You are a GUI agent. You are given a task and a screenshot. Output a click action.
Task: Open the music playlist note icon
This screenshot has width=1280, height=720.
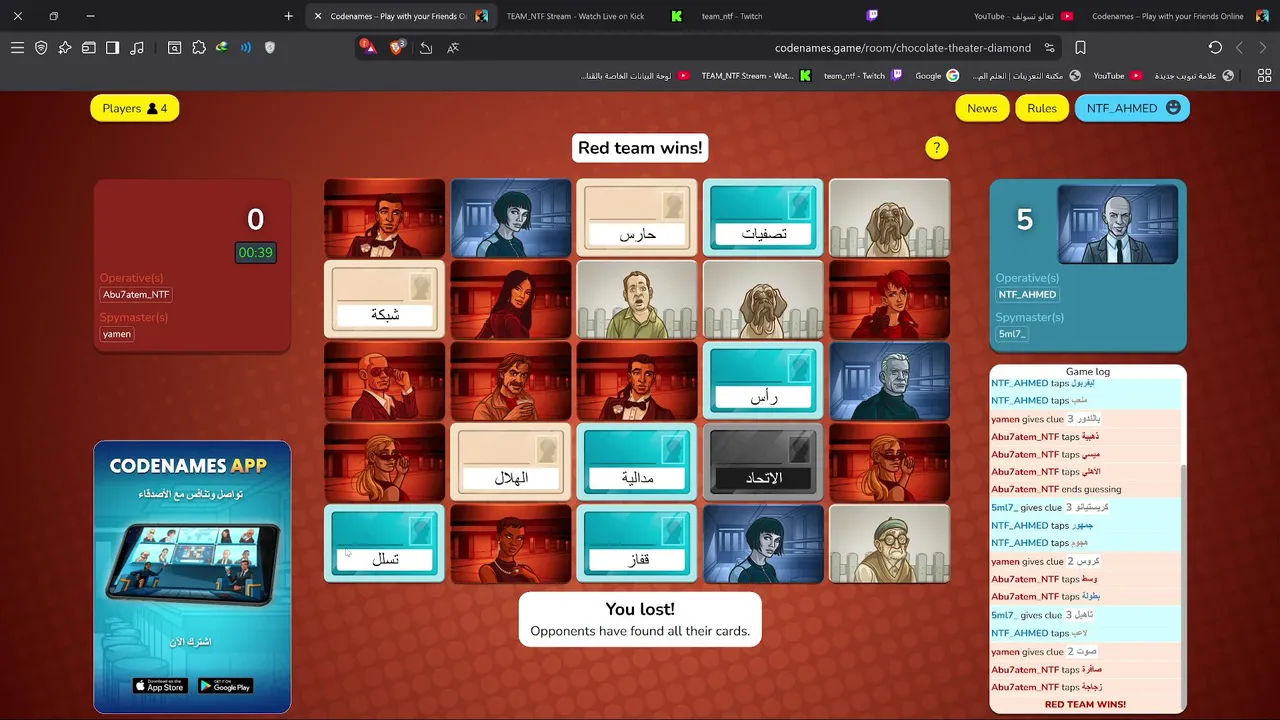(x=137, y=48)
